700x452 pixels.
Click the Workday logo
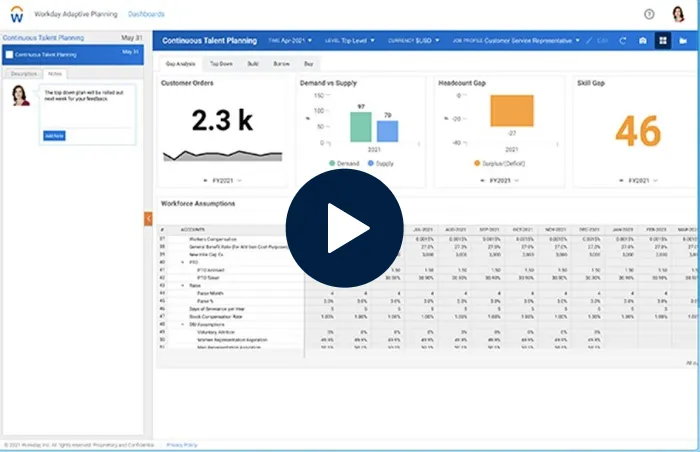[17, 14]
